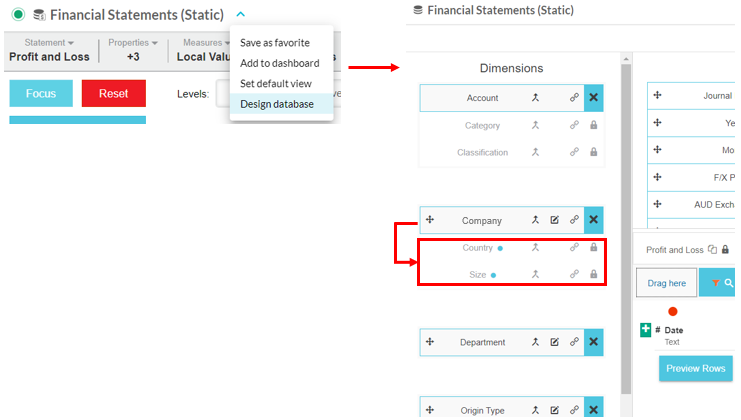
Task: Click the green plus icon beside Date
Action: pos(645,330)
